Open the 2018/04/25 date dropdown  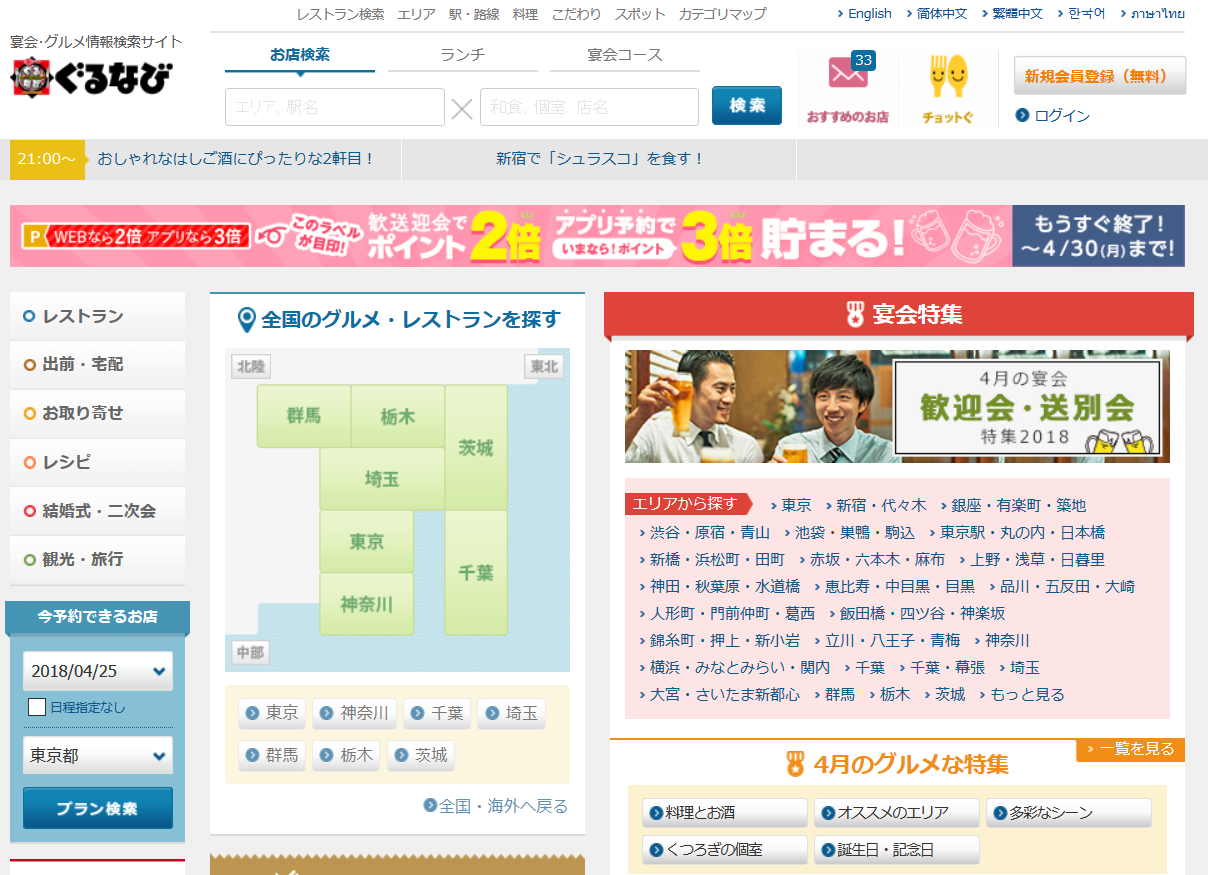(98, 672)
